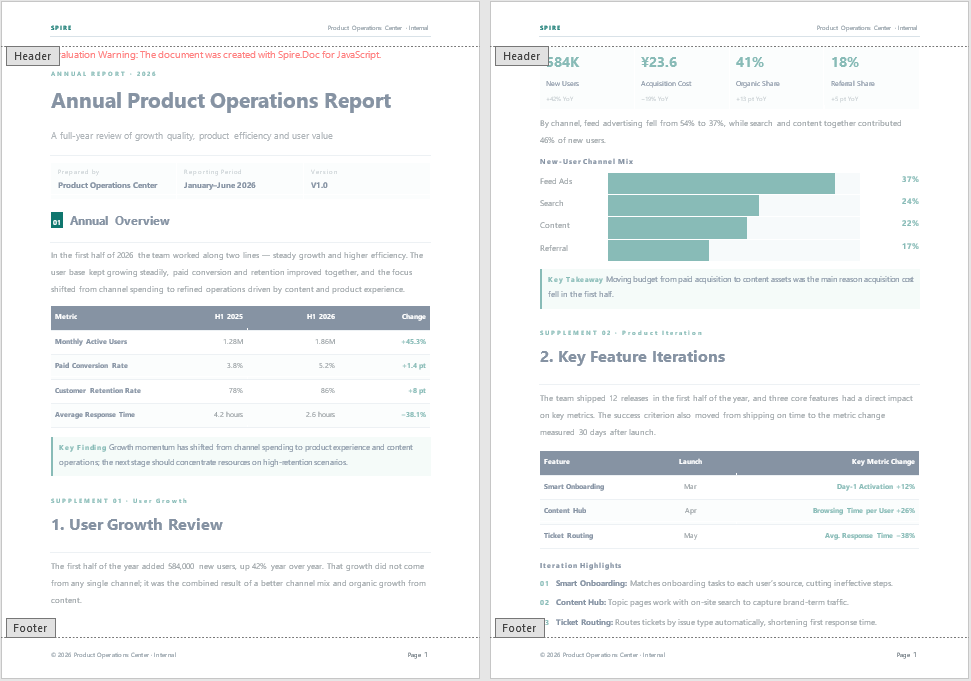Screen dimensions: 971x681
Task: Click the "Content Hub" table row label
Action: pos(565,510)
